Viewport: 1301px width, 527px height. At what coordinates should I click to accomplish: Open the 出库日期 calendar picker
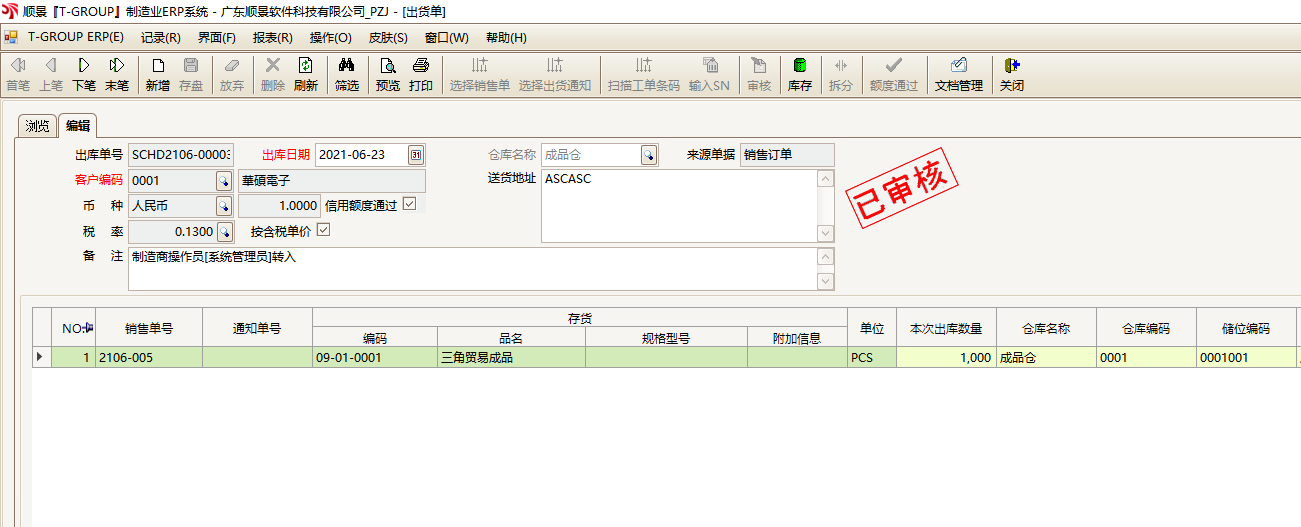point(416,155)
